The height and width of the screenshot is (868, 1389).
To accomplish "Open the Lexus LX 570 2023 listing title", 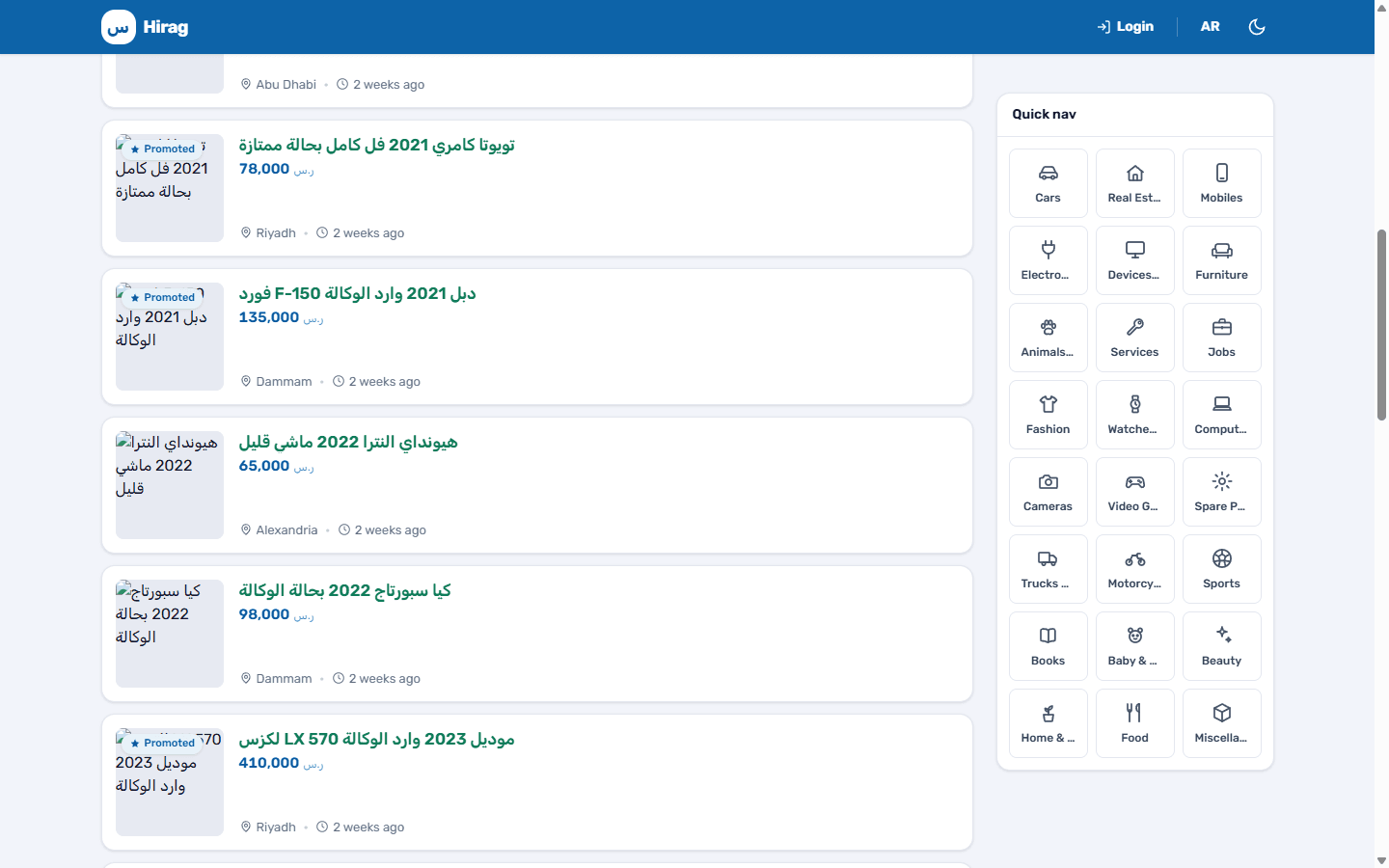I will (376, 739).
